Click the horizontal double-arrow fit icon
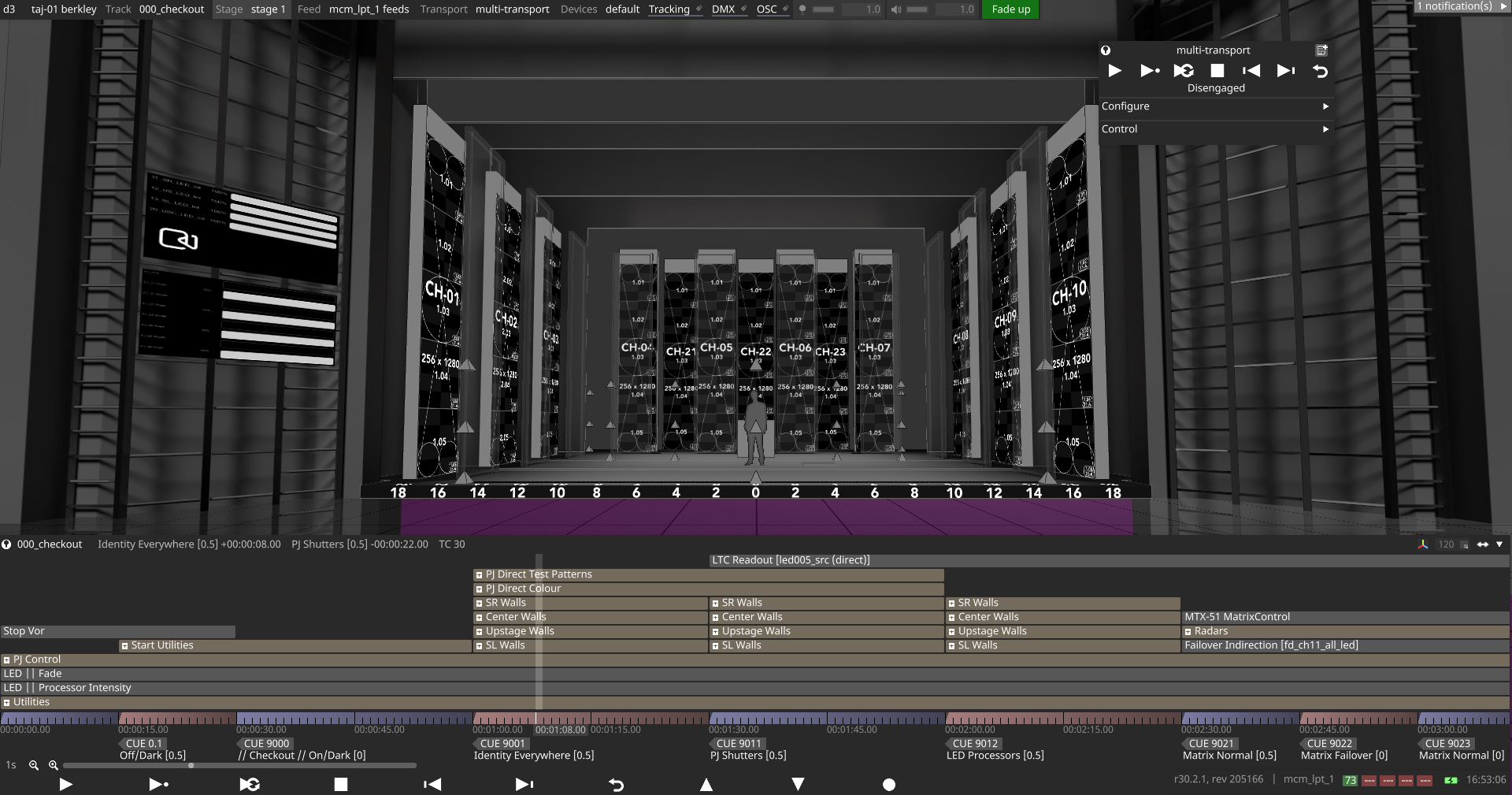Image resolution: width=1512 pixels, height=795 pixels. (x=1483, y=544)
